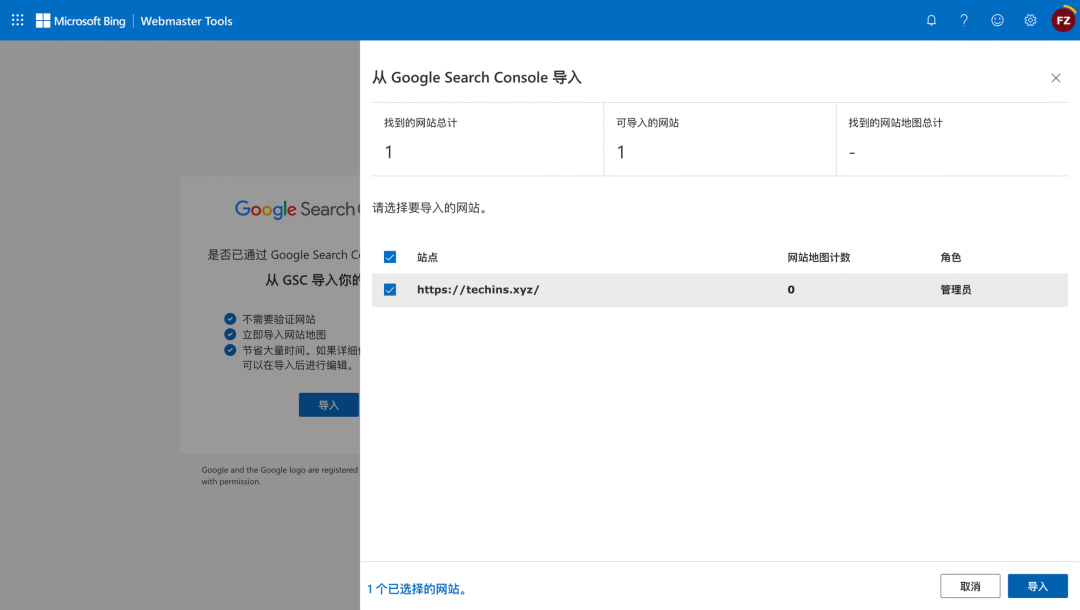Toggle the select-all sites checkbox
The height and width of the screenshot is (610, 1080).
click(x=390, y=257)
